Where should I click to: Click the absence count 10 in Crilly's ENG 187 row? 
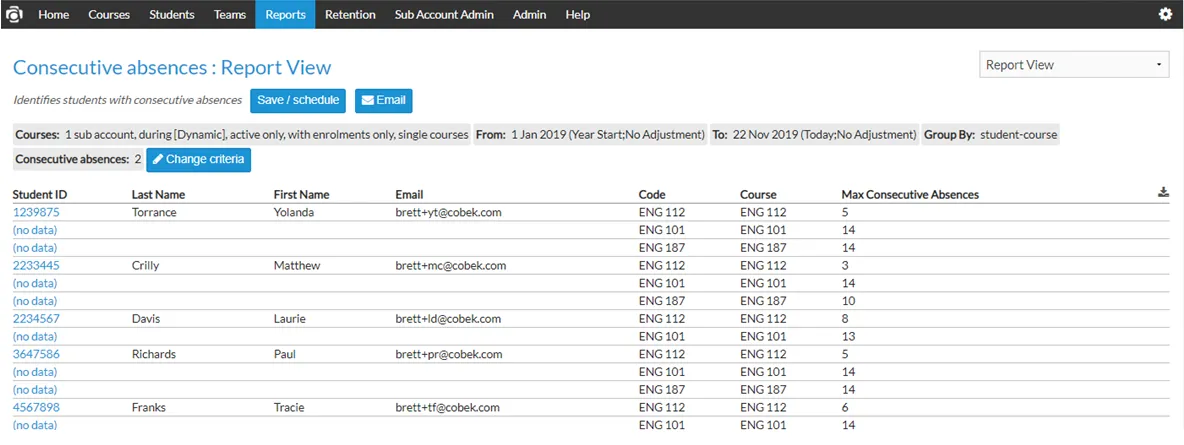pyautogui.click(x=848, y=301)
